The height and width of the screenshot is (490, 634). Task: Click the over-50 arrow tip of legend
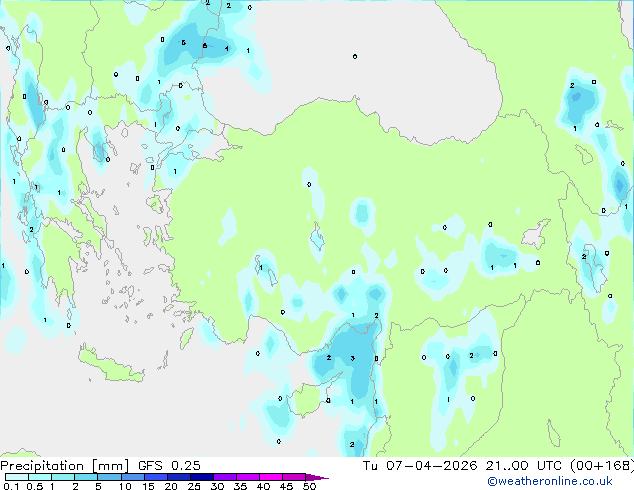click(x=317, y=477)
